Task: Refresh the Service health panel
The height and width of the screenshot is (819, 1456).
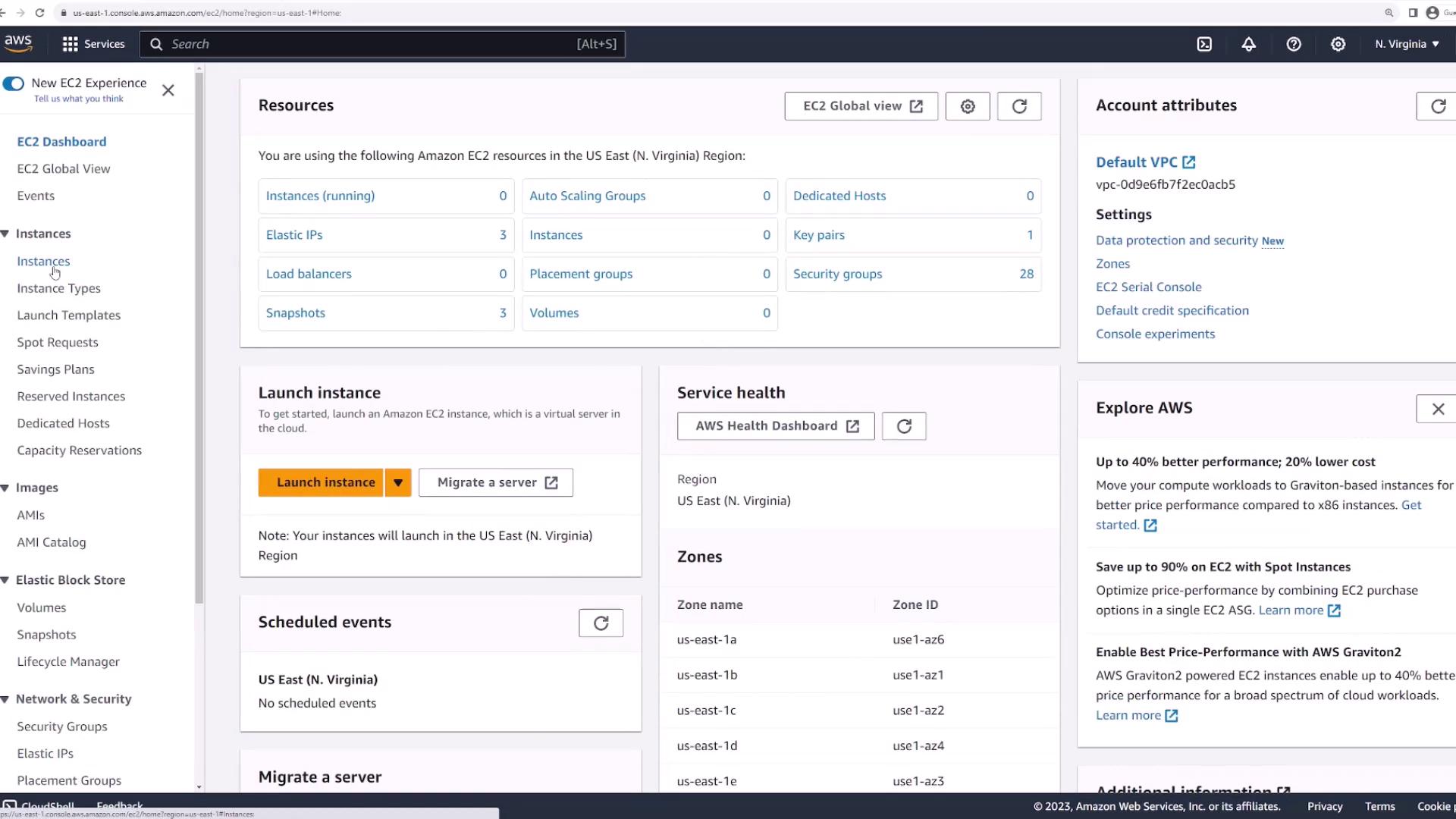Action: [903, 426]
